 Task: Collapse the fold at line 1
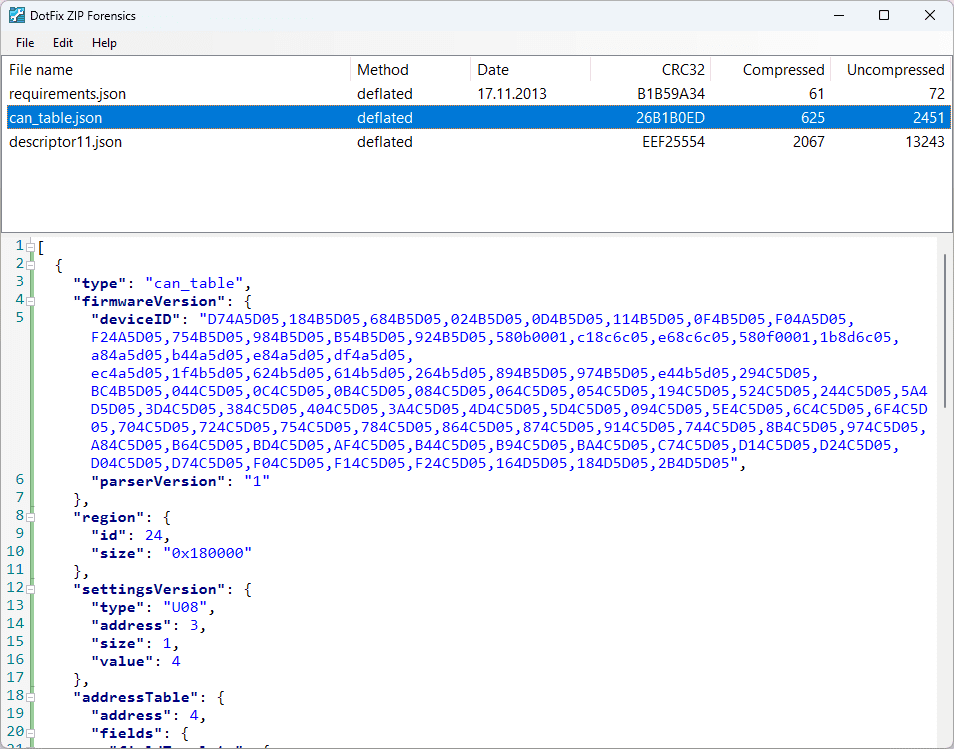(30, 247)
